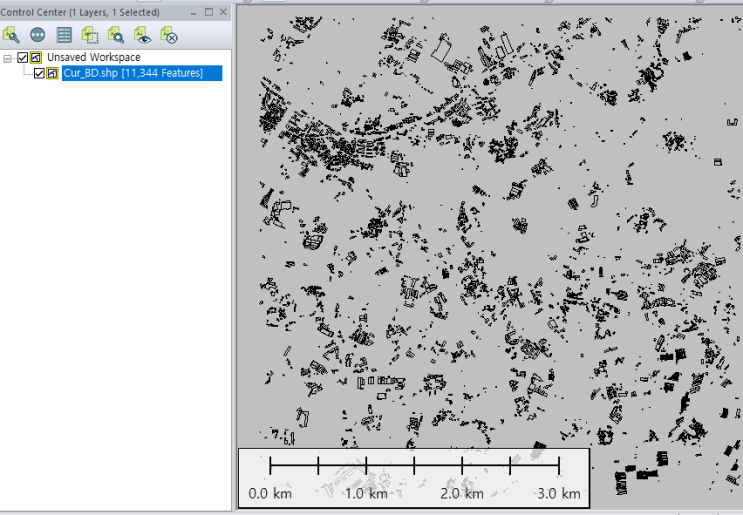The height and width of the screenshot is (515, 743).
Task: Open layer options (wrench icon)
Action: [11, 35]
